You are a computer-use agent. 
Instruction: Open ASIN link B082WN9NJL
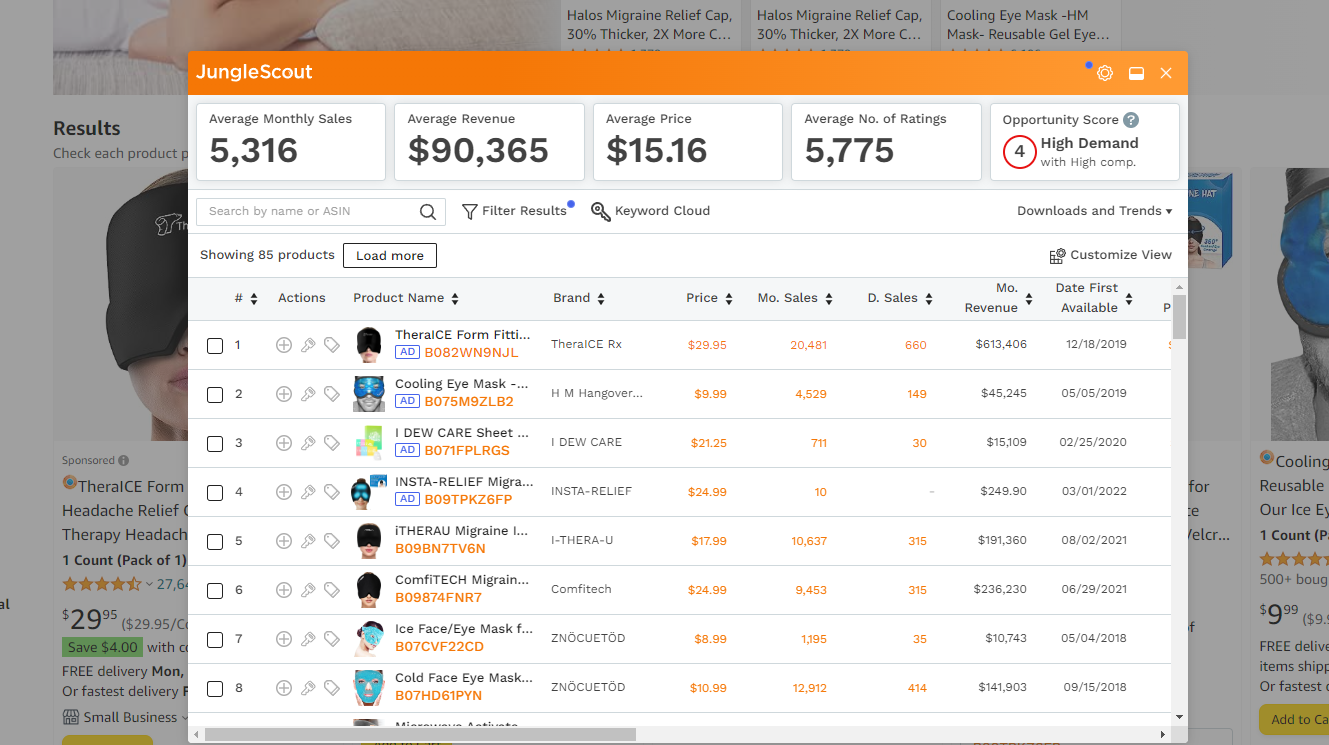(471, 353)
